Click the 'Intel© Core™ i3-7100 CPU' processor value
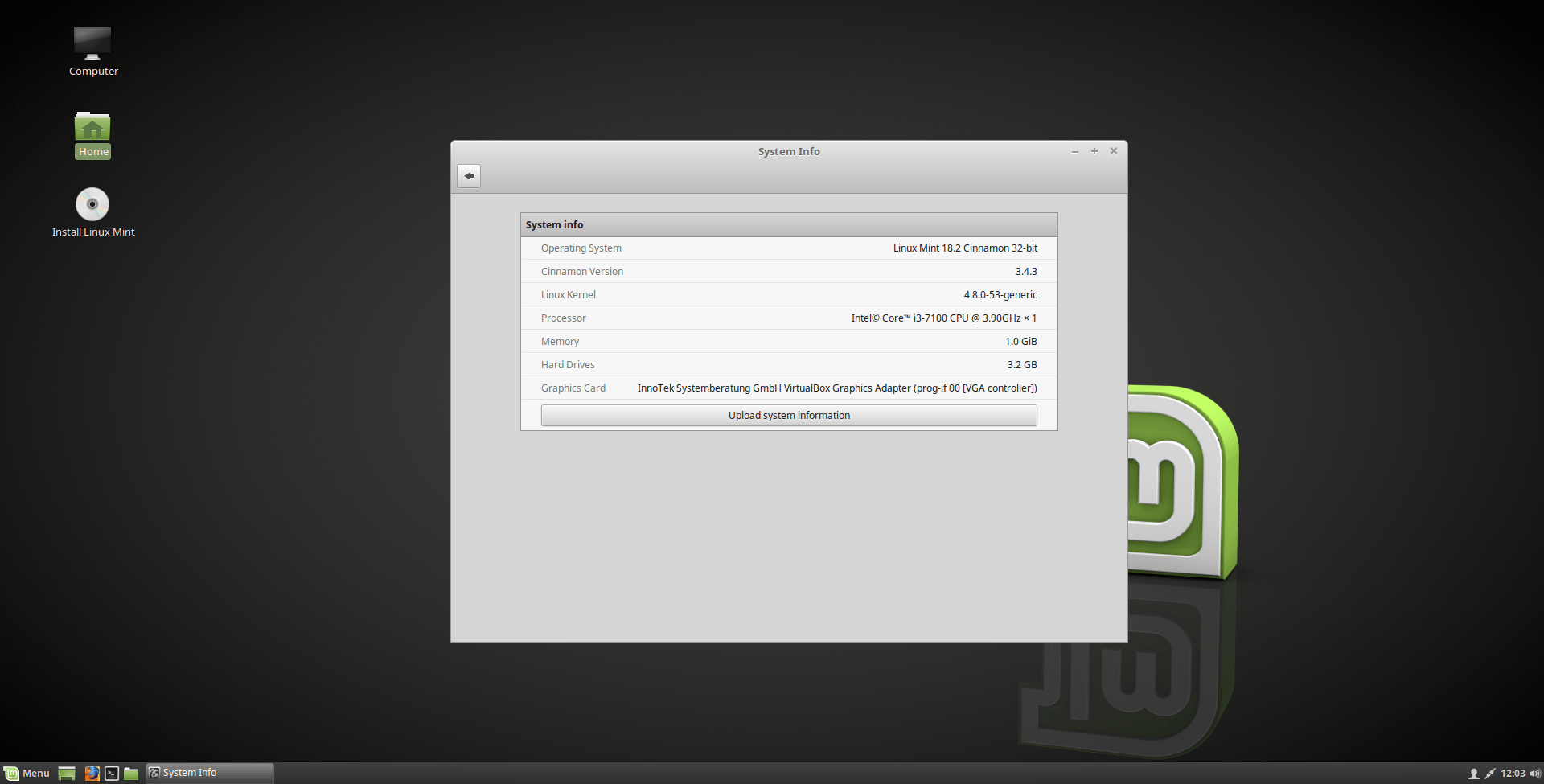This screenshot has height=784, width=1544. [x=944, y=318]
